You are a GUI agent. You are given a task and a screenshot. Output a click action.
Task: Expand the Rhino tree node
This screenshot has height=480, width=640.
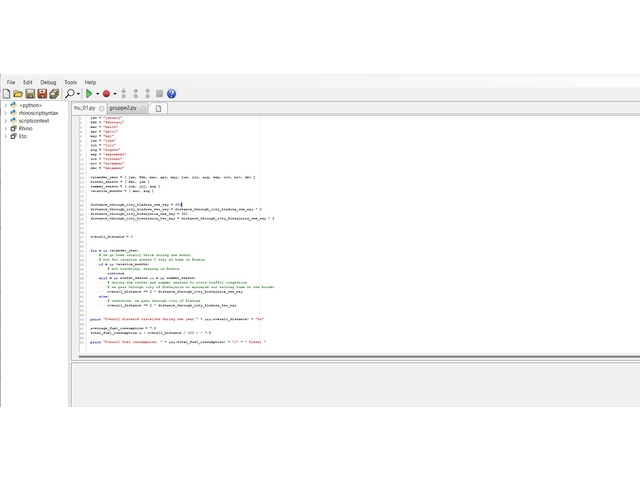point(5,129)
